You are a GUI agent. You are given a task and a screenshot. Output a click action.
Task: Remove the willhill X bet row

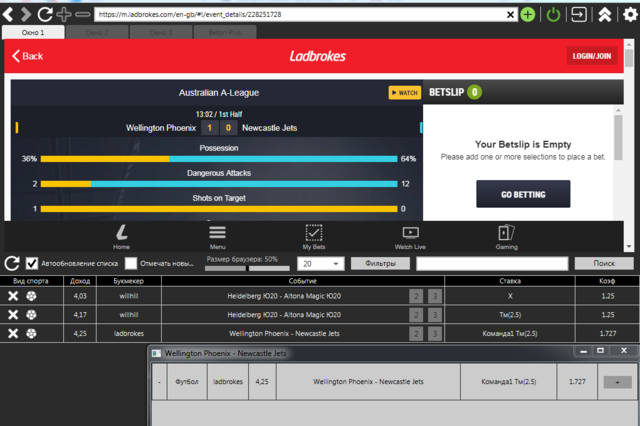[x=13, y=296]
